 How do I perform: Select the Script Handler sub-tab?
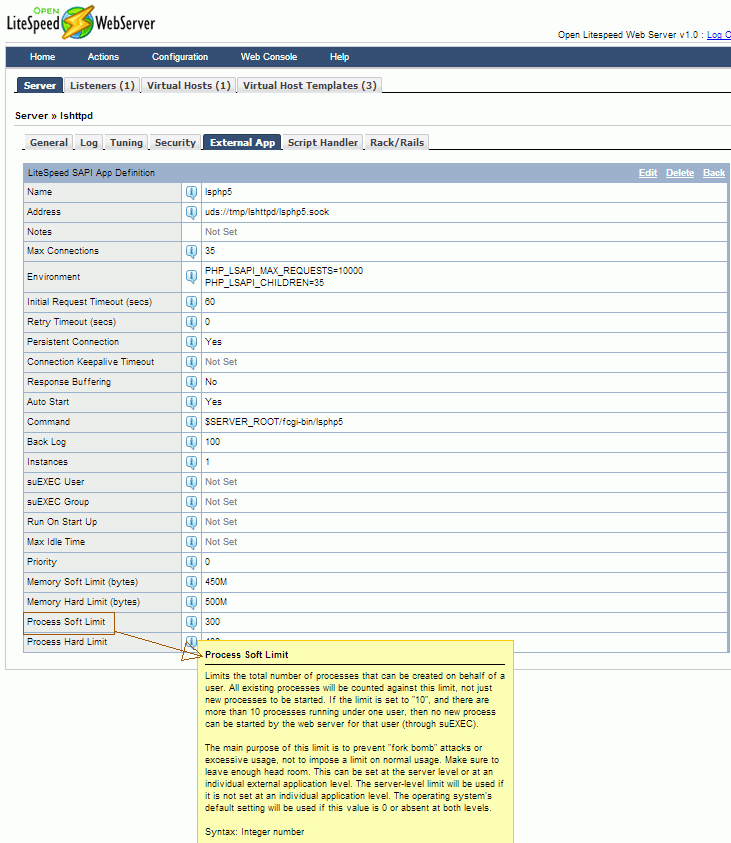322,142
